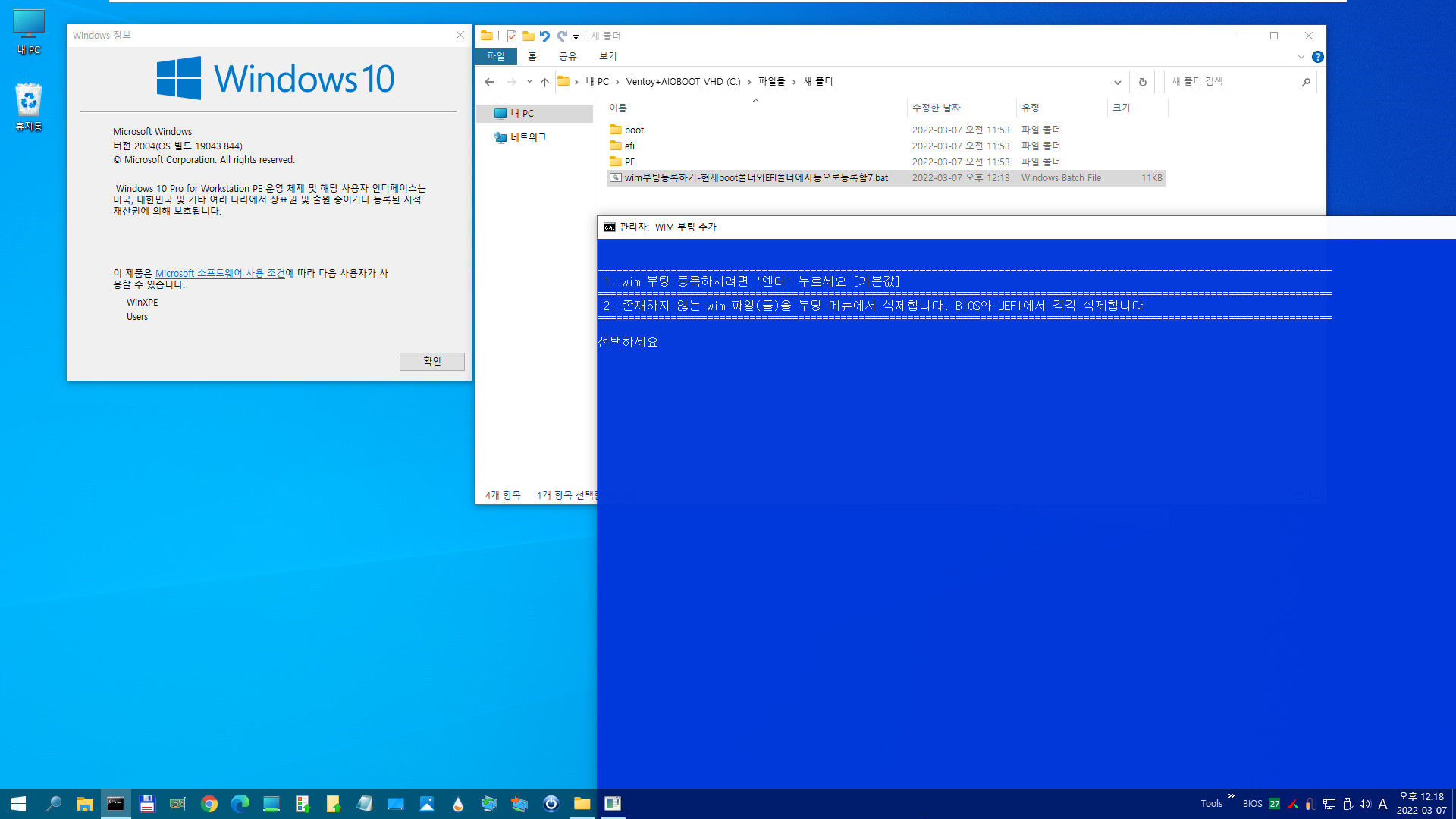
Task: Click the USB safely remove tray icon
Action: 1348,804
